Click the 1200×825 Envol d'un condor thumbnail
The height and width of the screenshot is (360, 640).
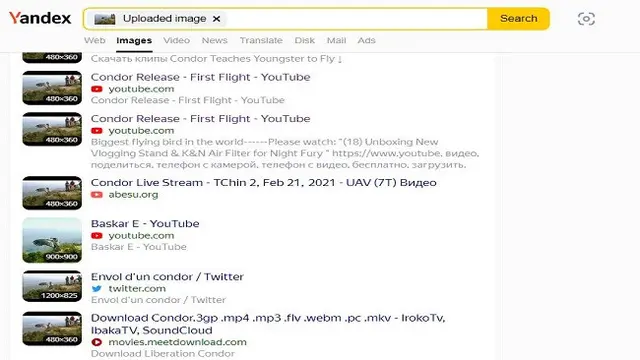click(x=52, y=286)
